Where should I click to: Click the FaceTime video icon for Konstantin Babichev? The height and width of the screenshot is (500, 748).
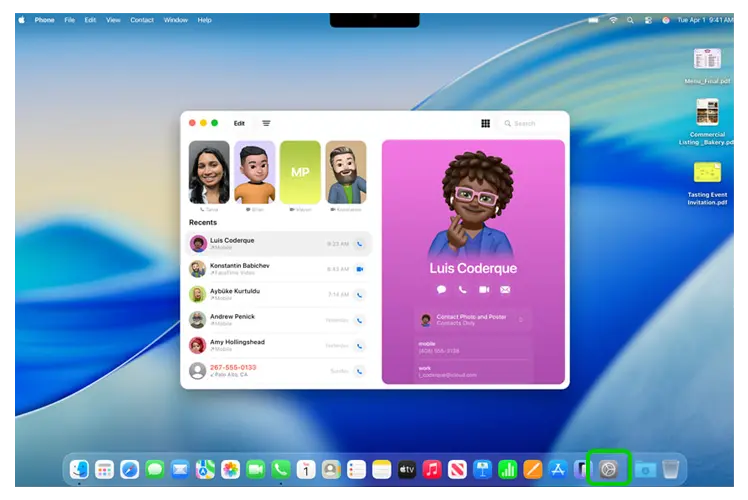click(x=359, y=269)
